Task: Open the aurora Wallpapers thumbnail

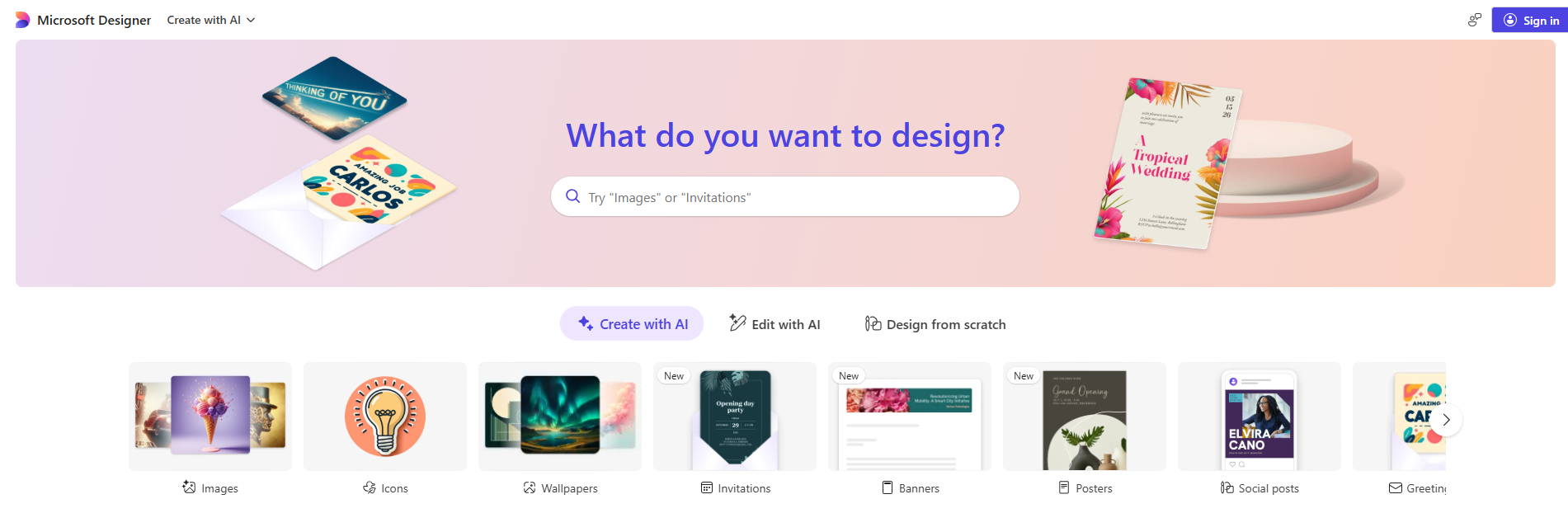Action: [x=560, y=416]
